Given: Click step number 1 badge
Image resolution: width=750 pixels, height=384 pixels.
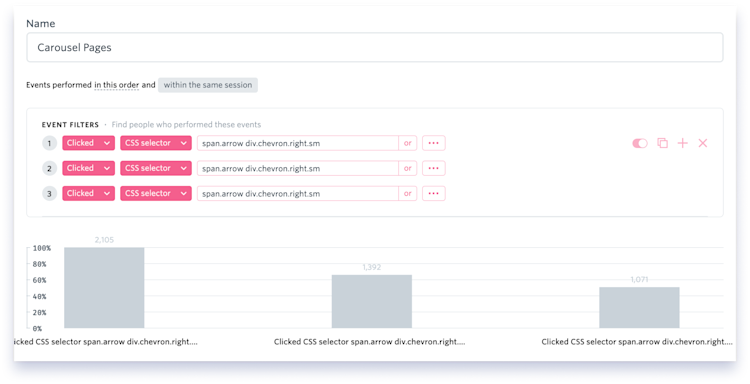Looking at the screenshot, I should (49, 143).
